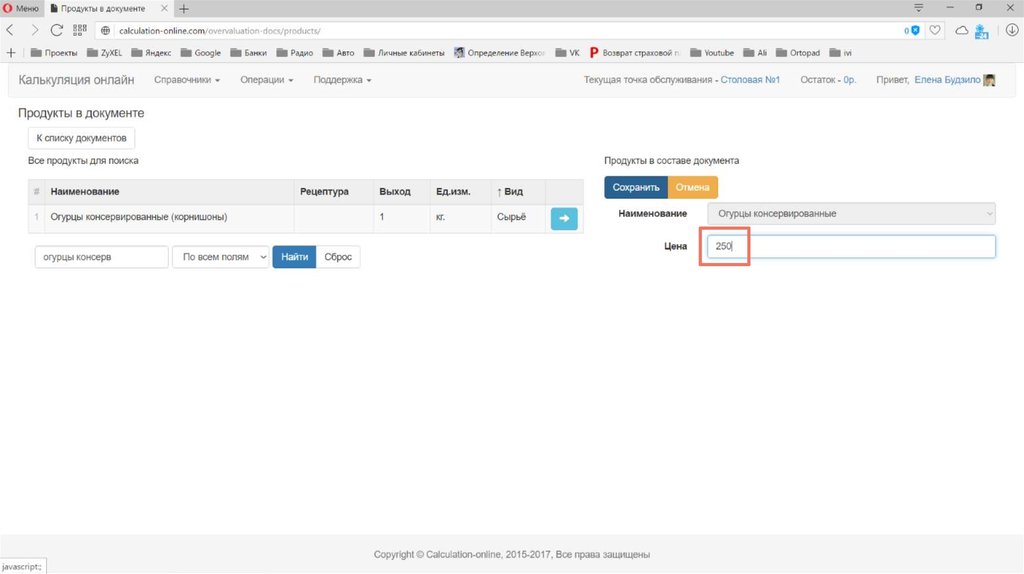
Task: Go back with the browser back arrow
Action: (10, 30)
